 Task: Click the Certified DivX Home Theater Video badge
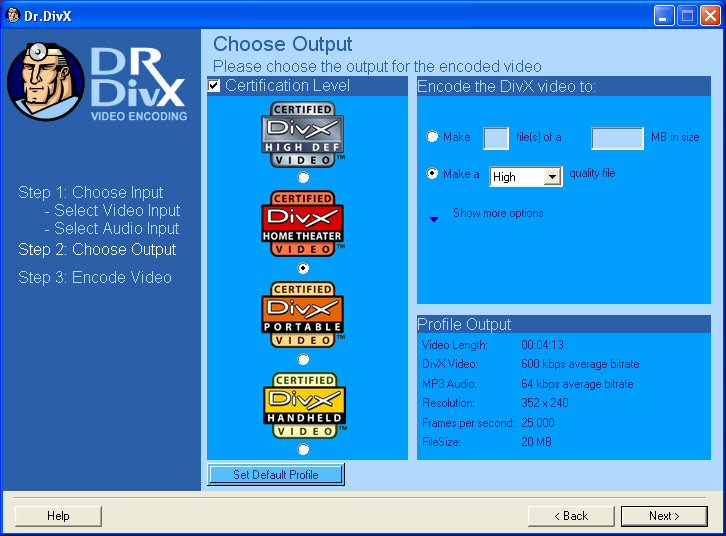(x=303, y=223)
